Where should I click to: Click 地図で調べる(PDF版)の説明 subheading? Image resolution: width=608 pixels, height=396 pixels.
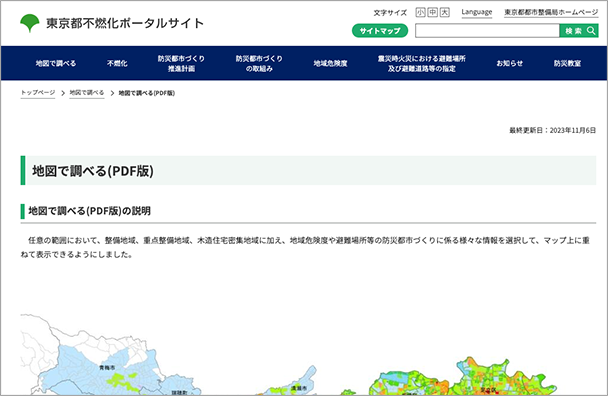90,211
